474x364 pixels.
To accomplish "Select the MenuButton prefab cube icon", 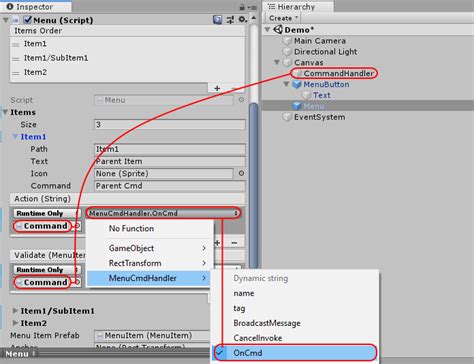I will [297, 84].
